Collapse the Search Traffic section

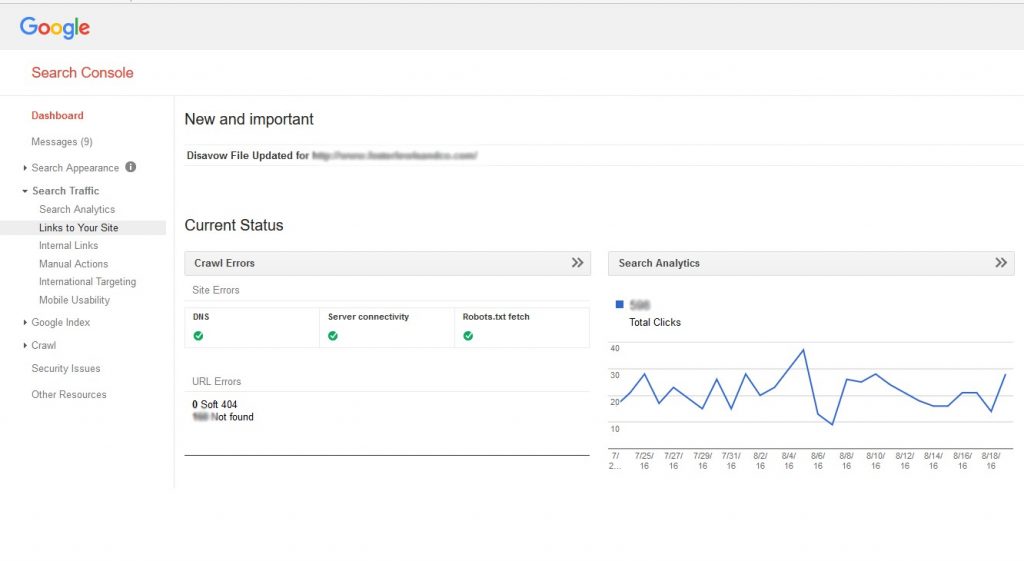[25, 191]
